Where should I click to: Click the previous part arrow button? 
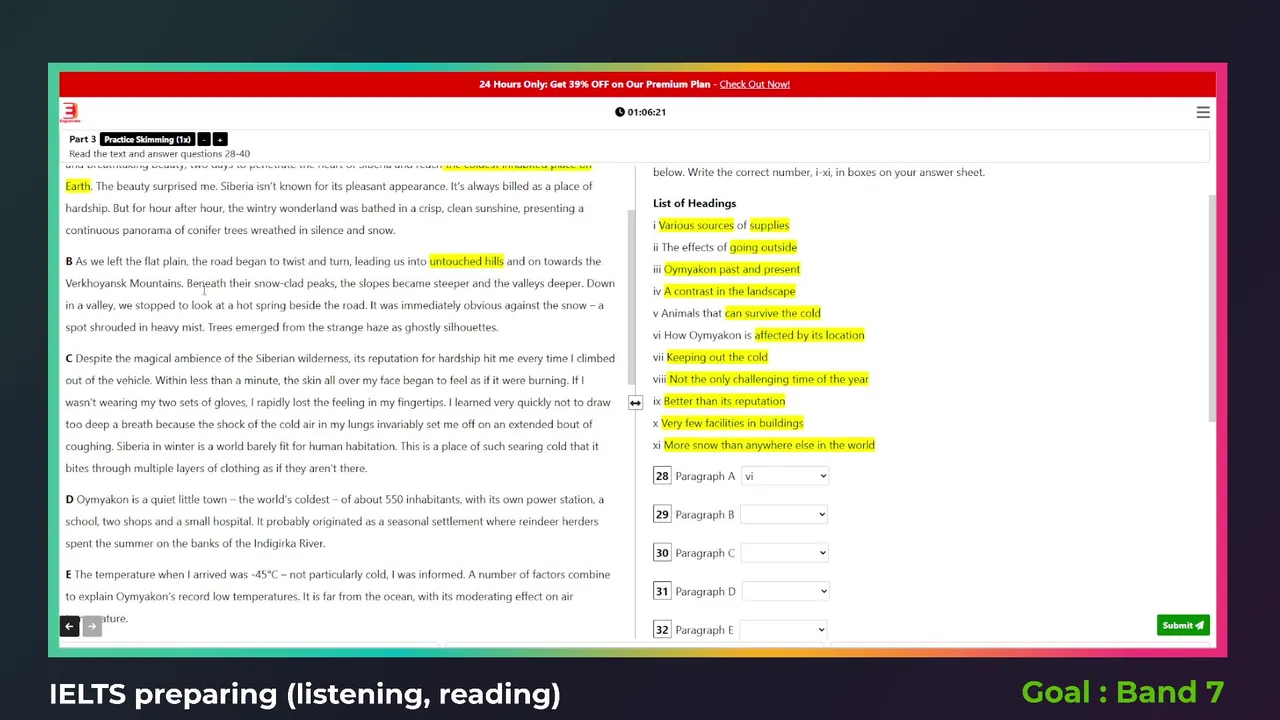tap(69, 626)
